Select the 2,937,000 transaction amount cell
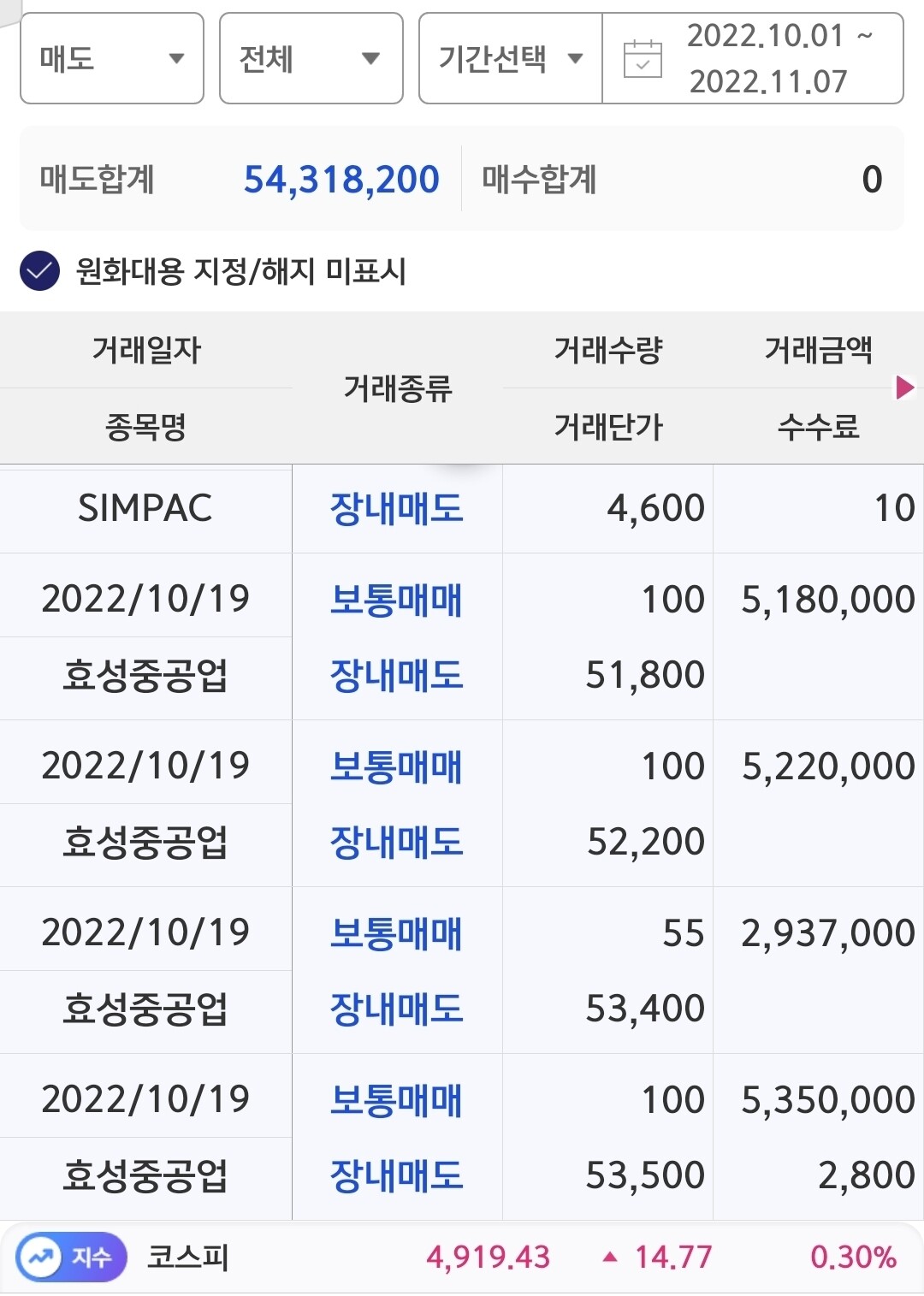Screen dimensions: 924x1296 click(x=826, y=932)
